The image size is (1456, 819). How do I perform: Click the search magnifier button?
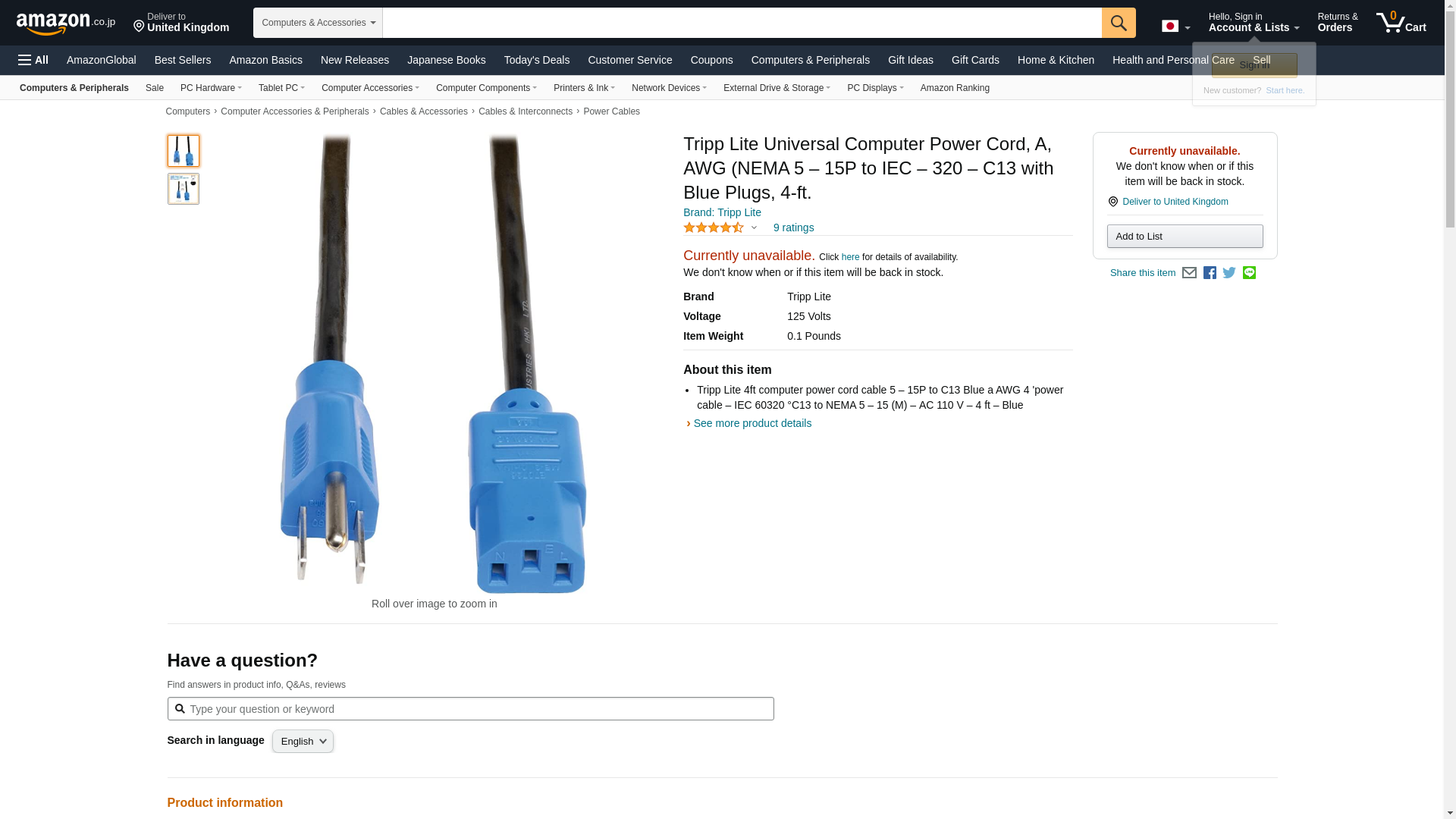click(1119, 23)
